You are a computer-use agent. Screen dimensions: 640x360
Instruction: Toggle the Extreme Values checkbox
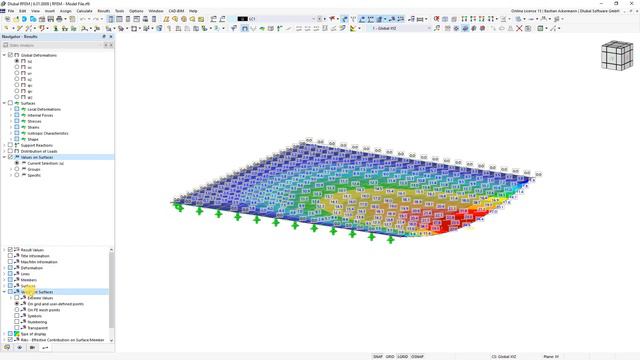pyautogui.click(x=17, y=298)
